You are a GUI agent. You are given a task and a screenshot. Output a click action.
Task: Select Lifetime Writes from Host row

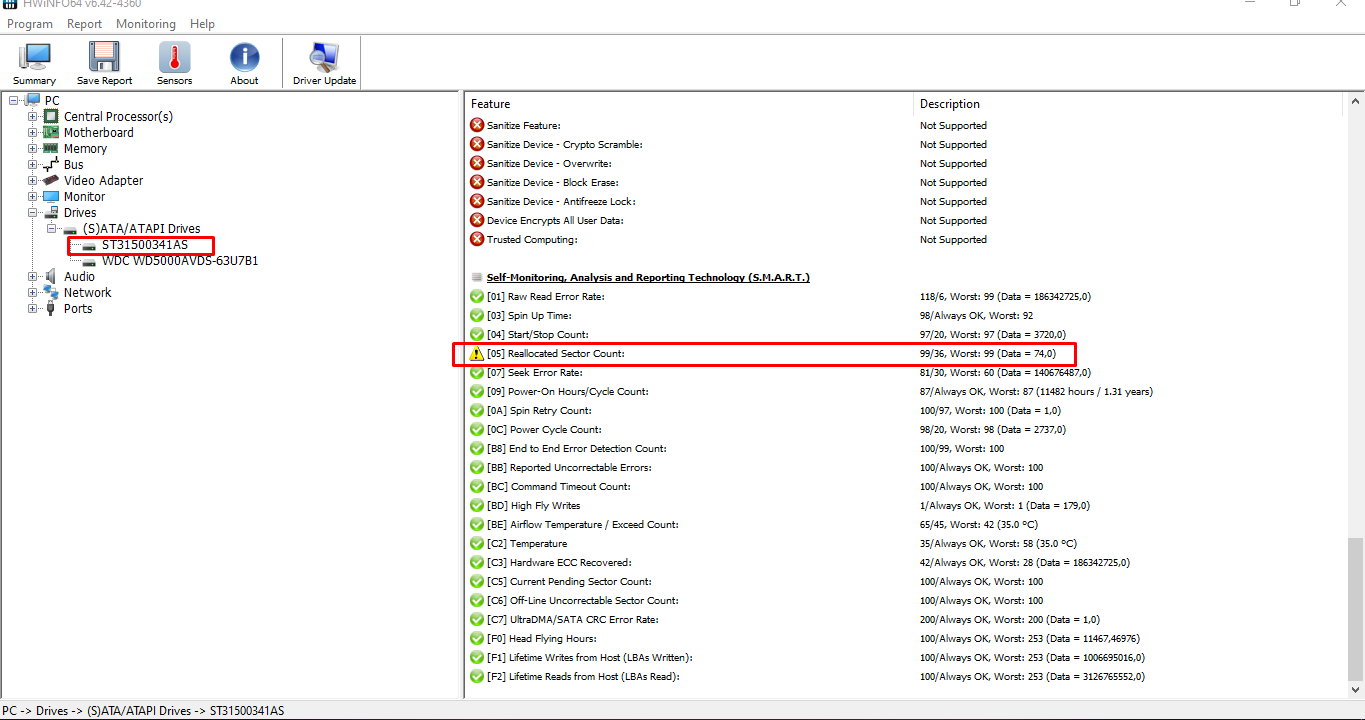905,657
